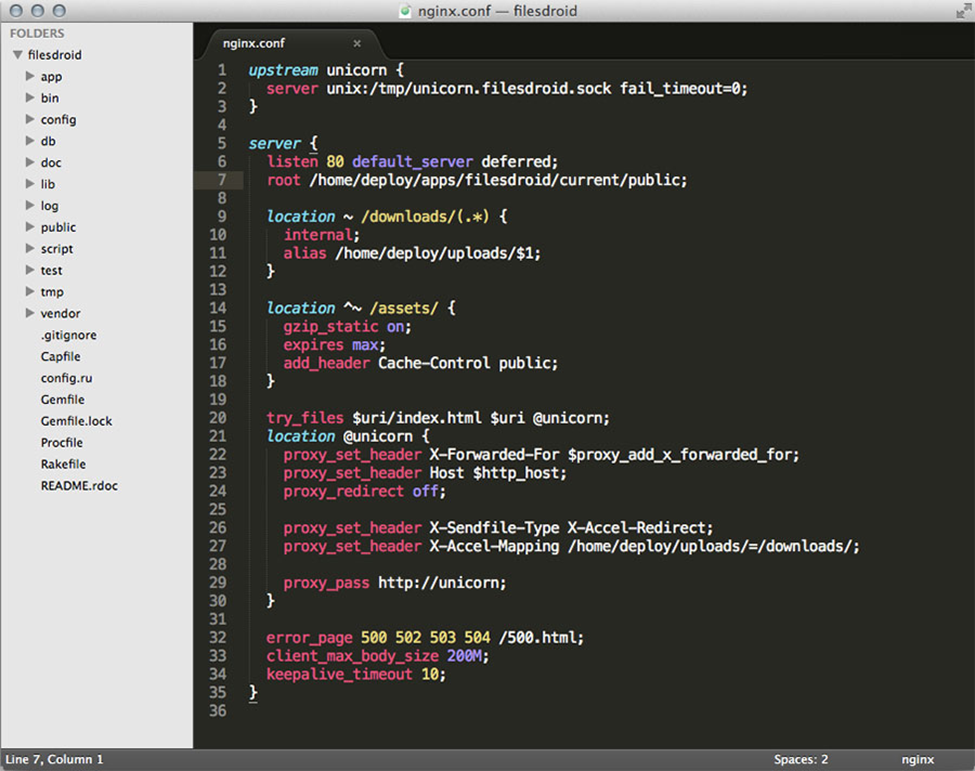Viewport: 975px width, 771px height.
Task: Click 'proxy_pass' on line 29
Action: 326,583
